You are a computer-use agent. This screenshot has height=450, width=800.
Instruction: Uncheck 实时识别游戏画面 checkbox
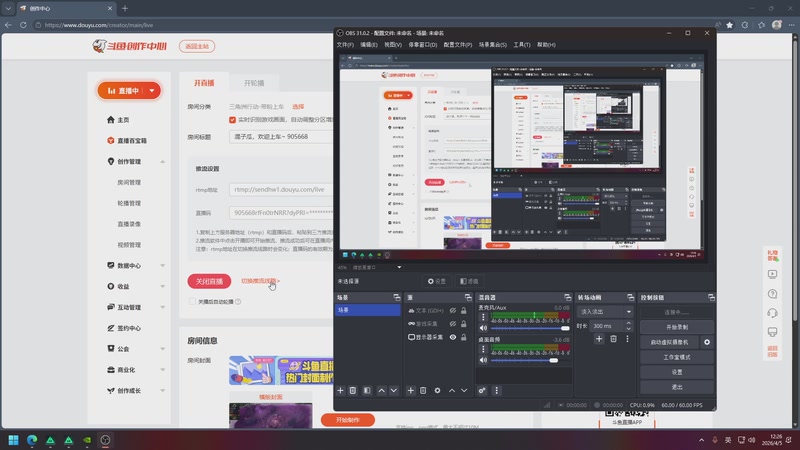click(233, 120)
